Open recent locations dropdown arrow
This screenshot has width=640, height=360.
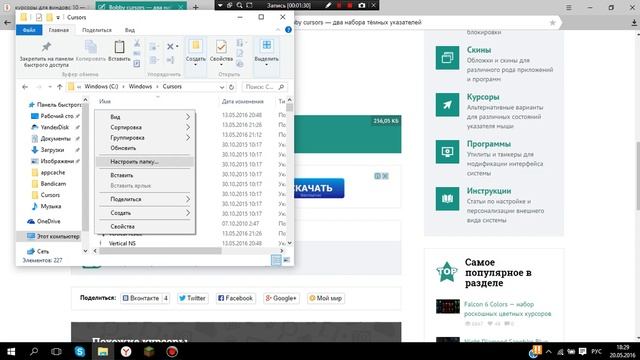click(50, 87)
